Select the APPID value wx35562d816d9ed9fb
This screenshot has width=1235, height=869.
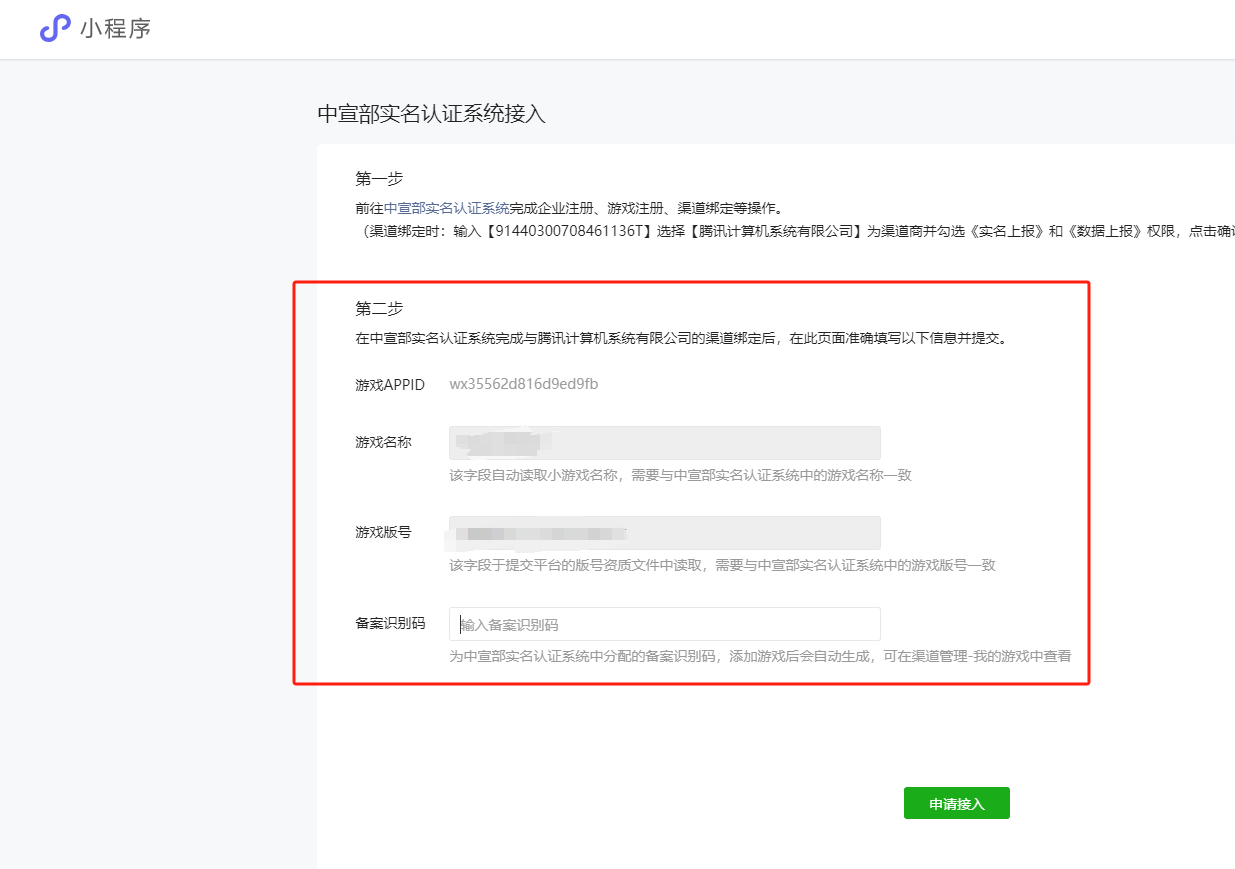[524, 384]
